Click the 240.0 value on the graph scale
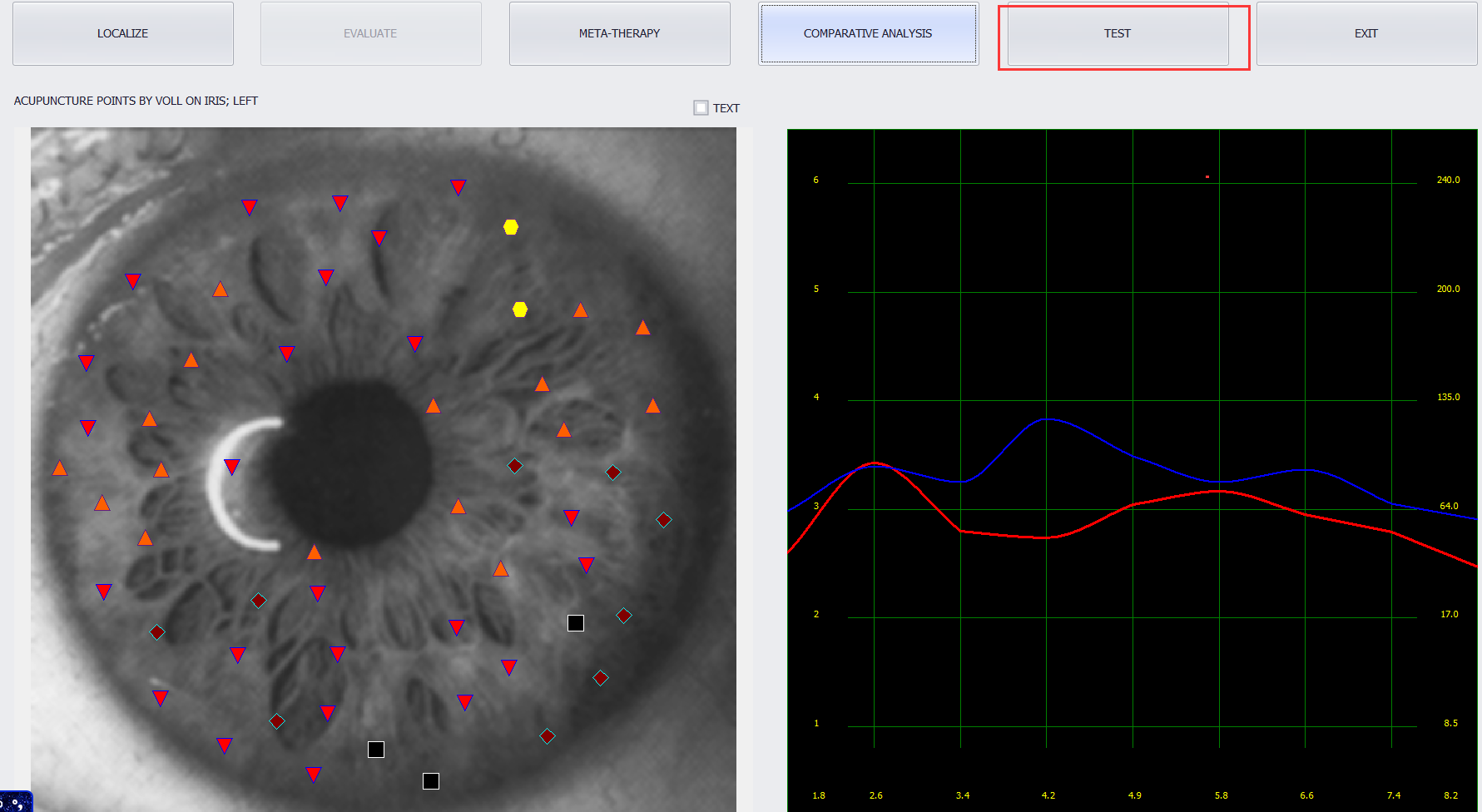 [1448, 180]
